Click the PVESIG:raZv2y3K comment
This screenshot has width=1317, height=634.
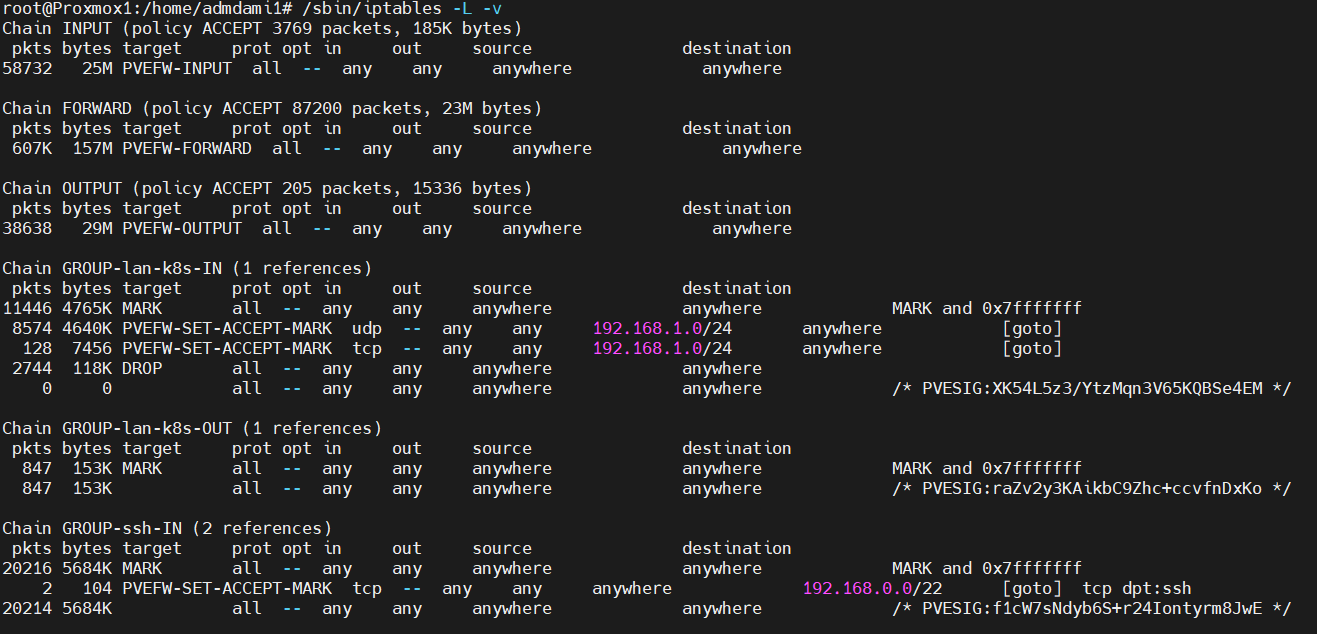point(1092,488)
